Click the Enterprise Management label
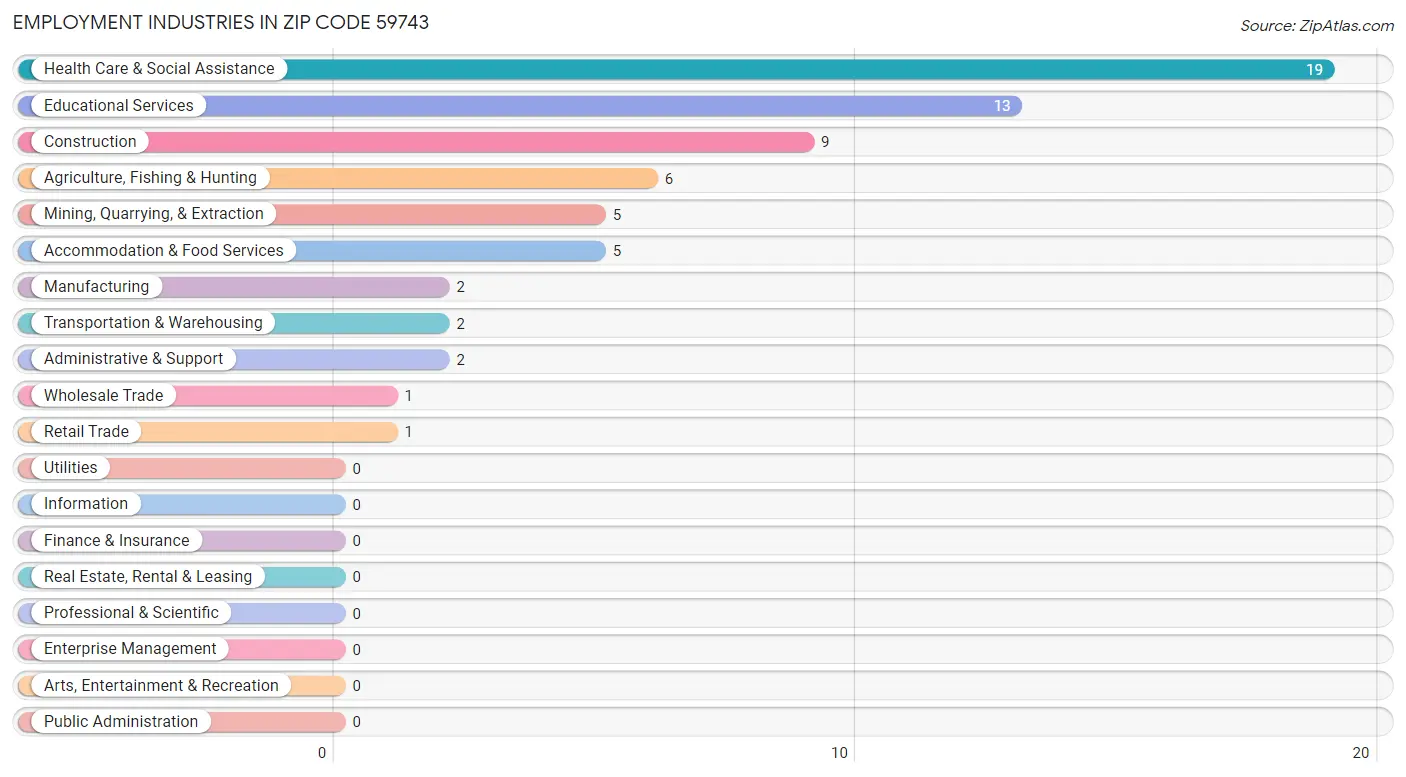 (130, 649)
